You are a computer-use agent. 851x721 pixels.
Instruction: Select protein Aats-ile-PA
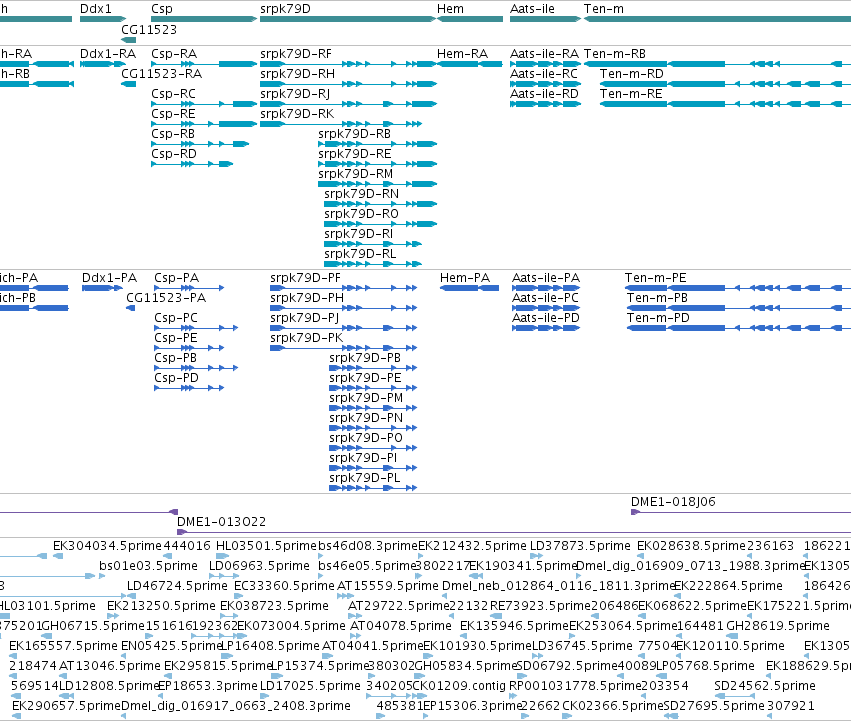pos(546,288)
